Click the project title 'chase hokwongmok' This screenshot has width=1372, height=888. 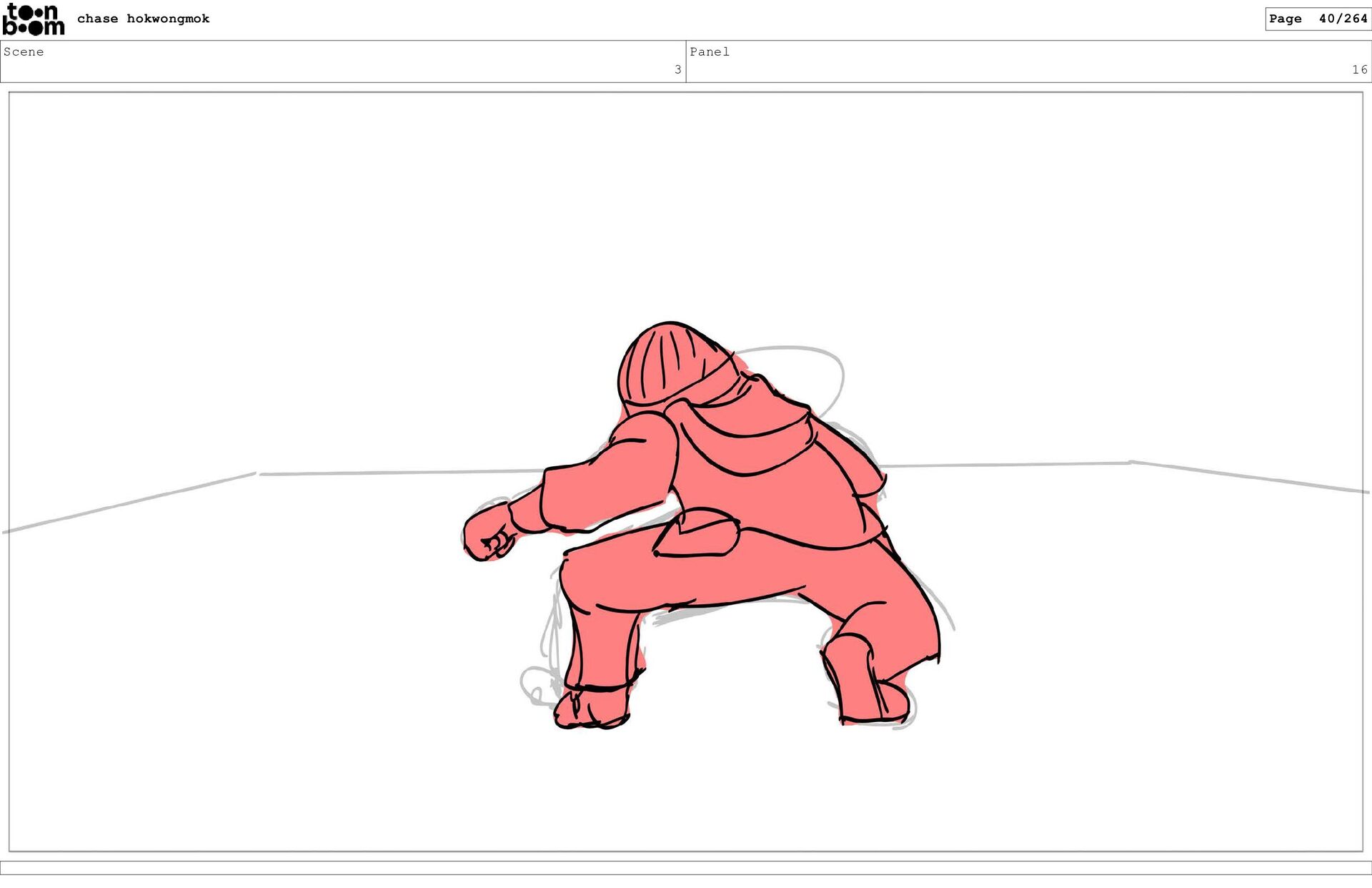point(143,19)
